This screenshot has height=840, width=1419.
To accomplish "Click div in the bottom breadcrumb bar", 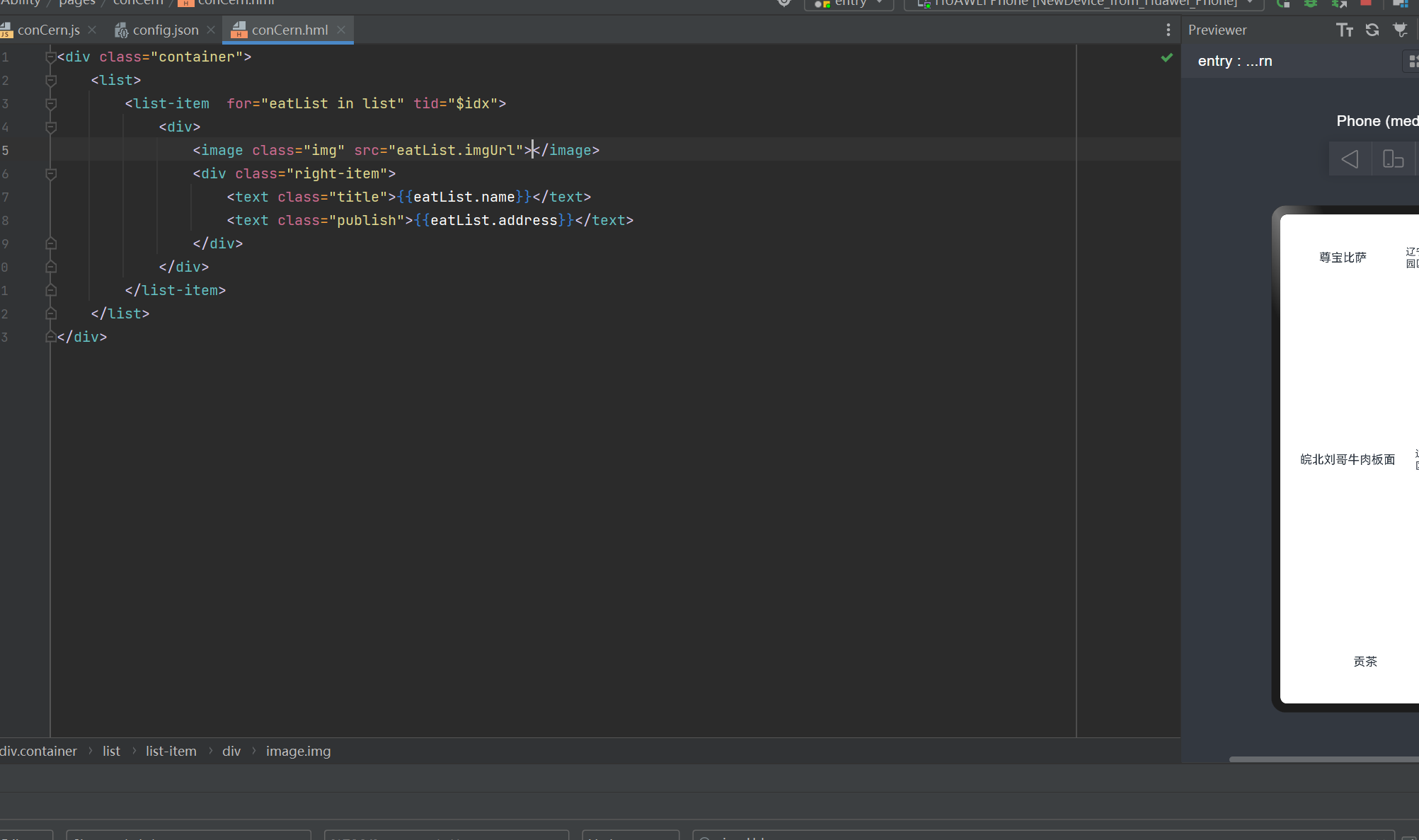I will (231, 751).
